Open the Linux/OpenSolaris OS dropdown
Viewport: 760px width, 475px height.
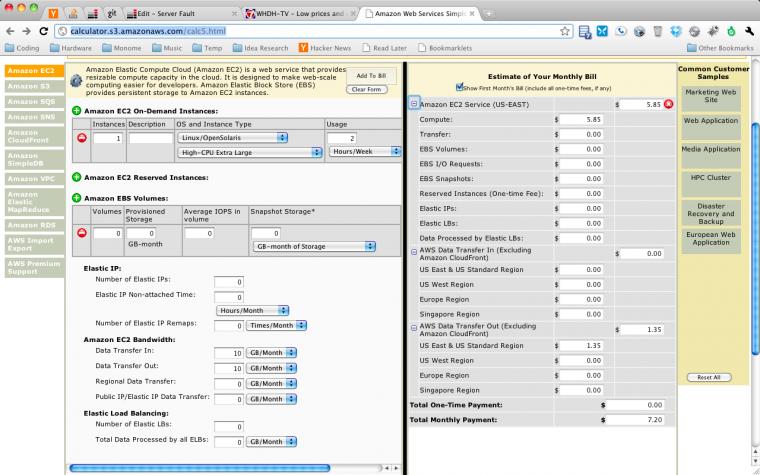tap(233, 138)
